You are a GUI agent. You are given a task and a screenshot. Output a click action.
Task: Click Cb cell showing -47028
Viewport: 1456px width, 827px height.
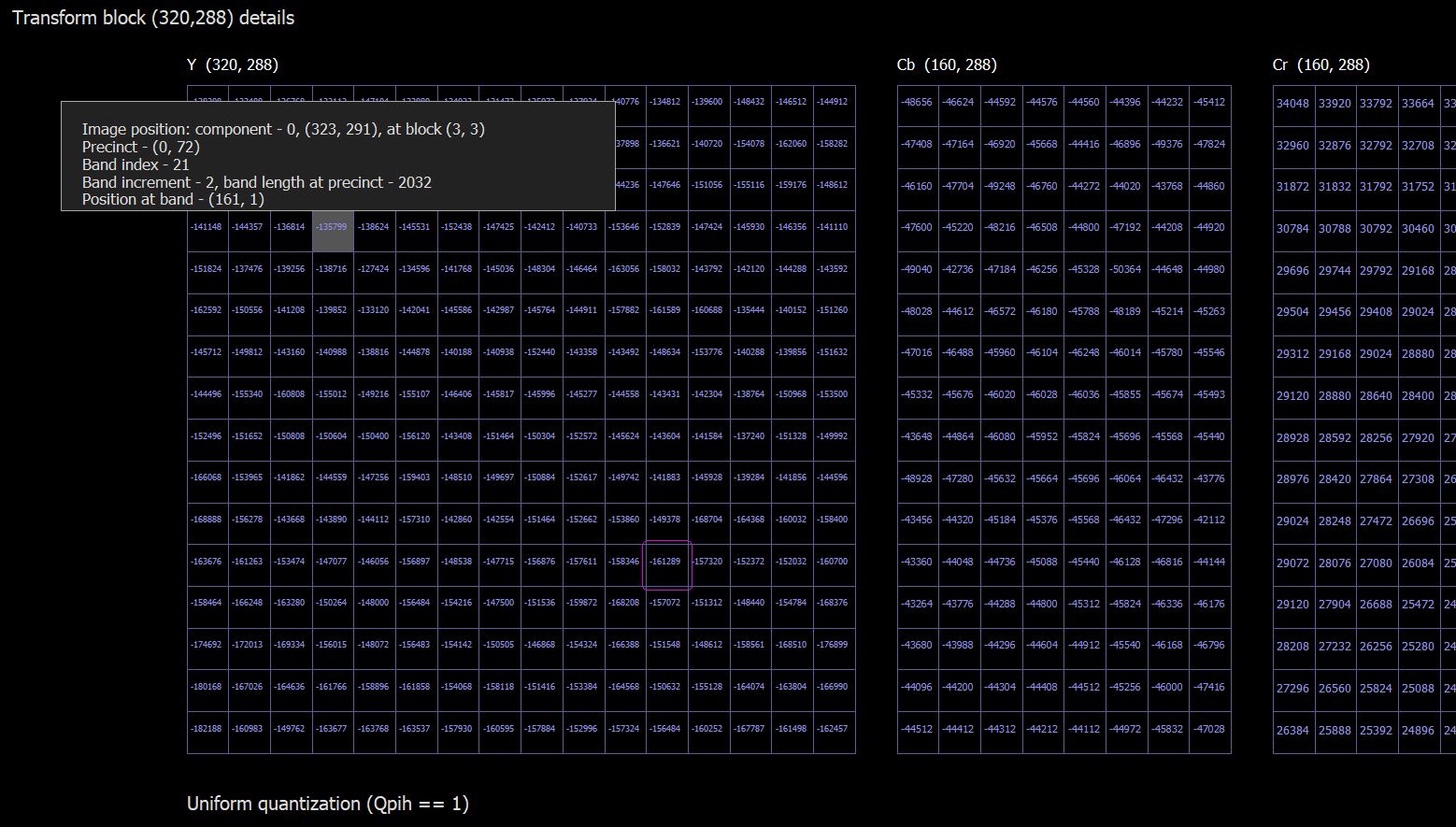point(1211,729)
